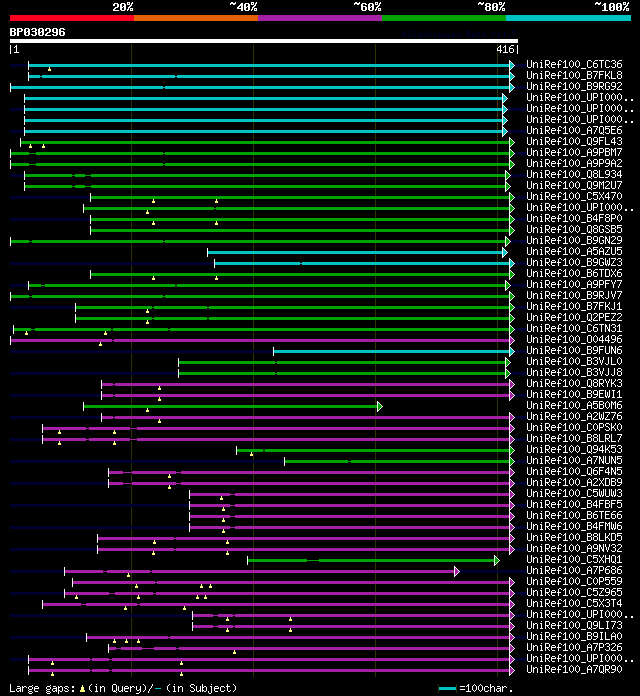
Task: Click the cyan alignment bar of UniRef100_B9FUN6
Action: pos(391,352)
